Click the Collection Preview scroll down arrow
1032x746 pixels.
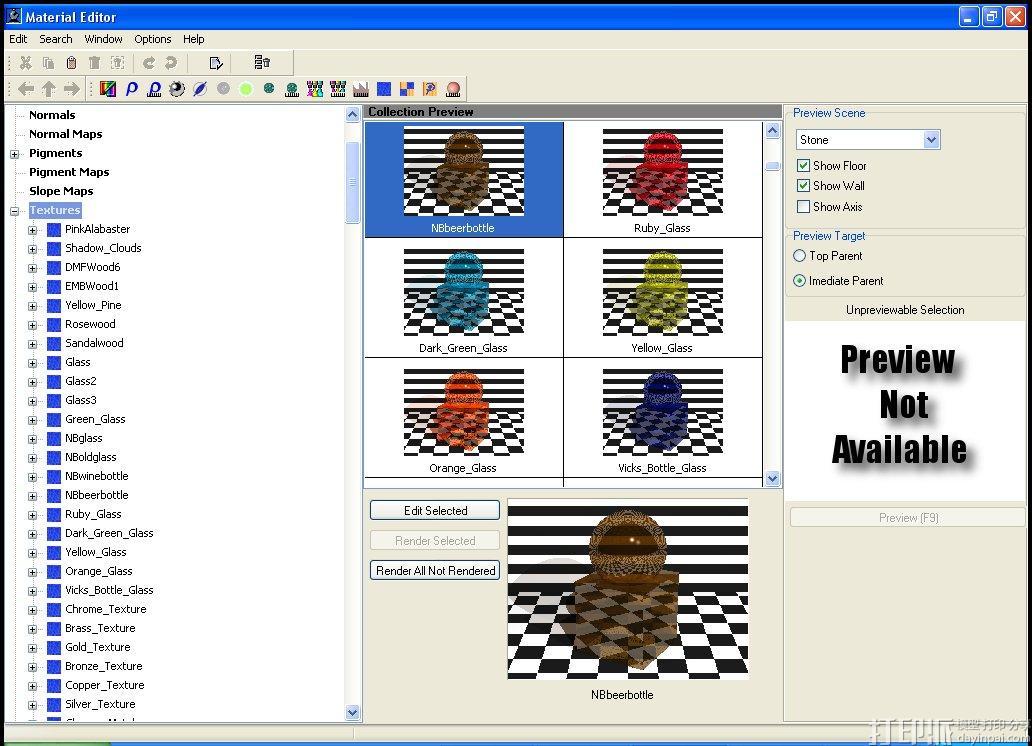(x=773, y=479)
